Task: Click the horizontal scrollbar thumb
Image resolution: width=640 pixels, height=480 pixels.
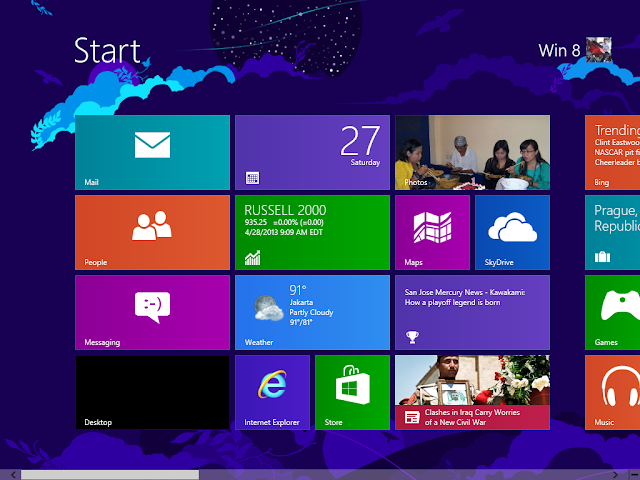Action: pos(110,475)
